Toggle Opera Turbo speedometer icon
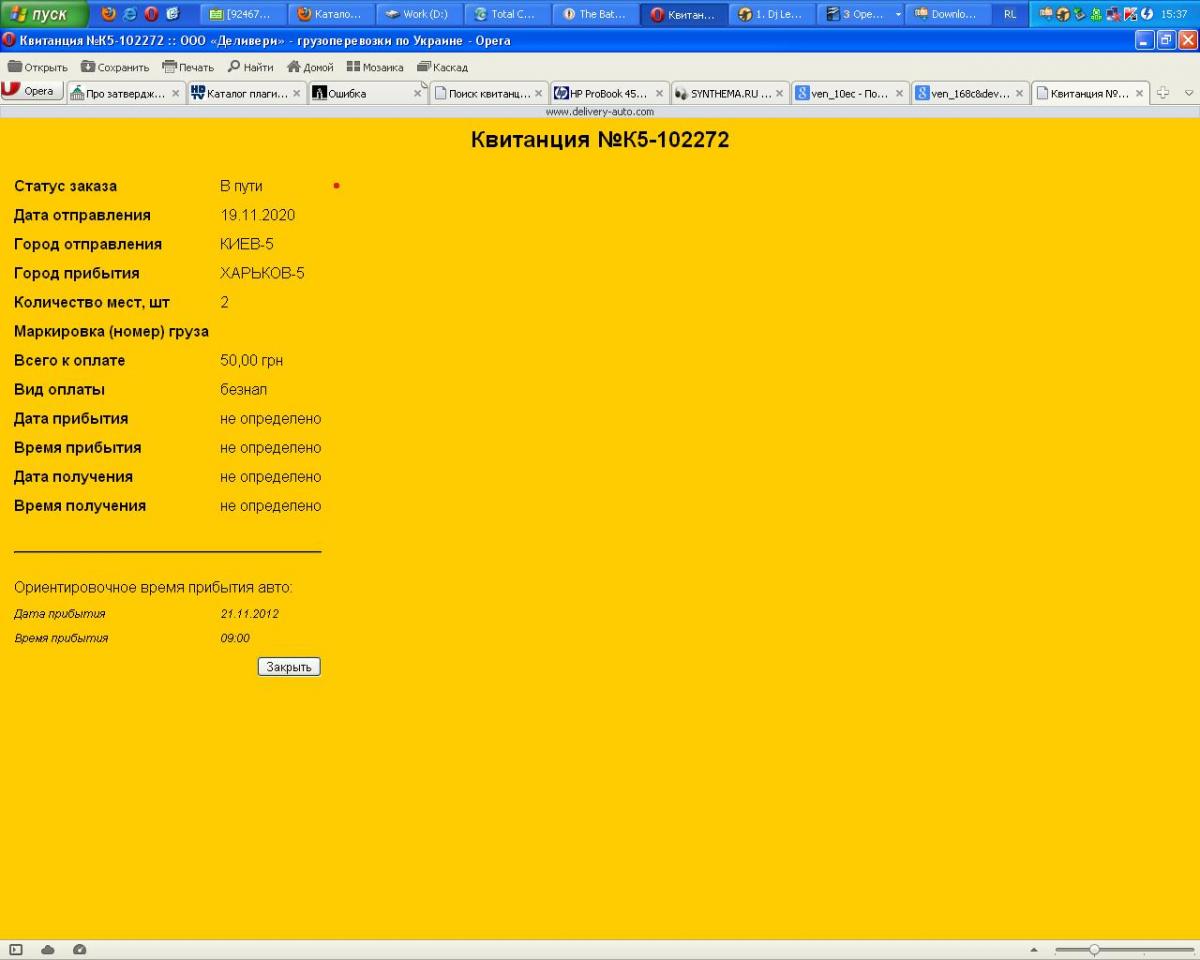The height and width of the screenshot is (960, 1200). [x=80, y=950]
